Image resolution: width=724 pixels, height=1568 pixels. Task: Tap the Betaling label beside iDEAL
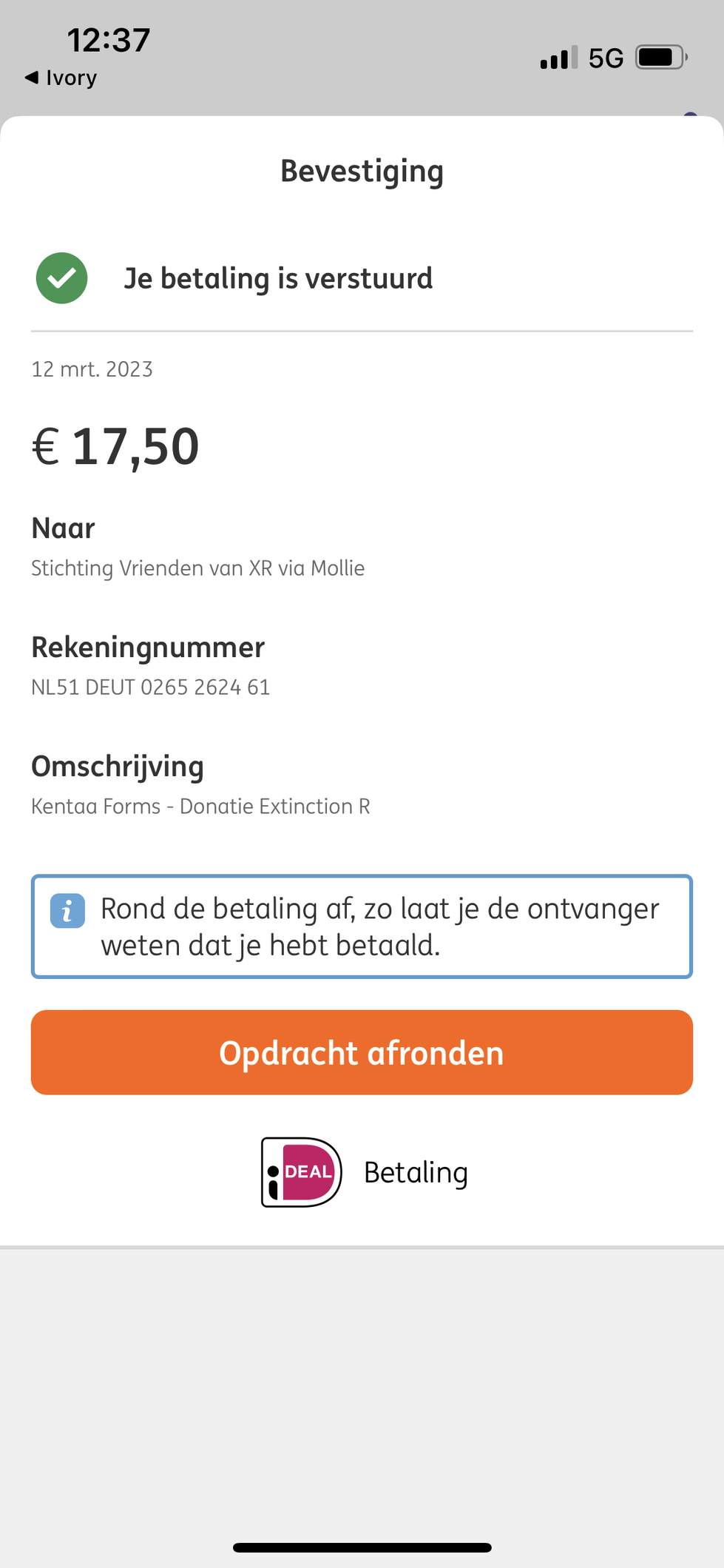pos(416,1173)
